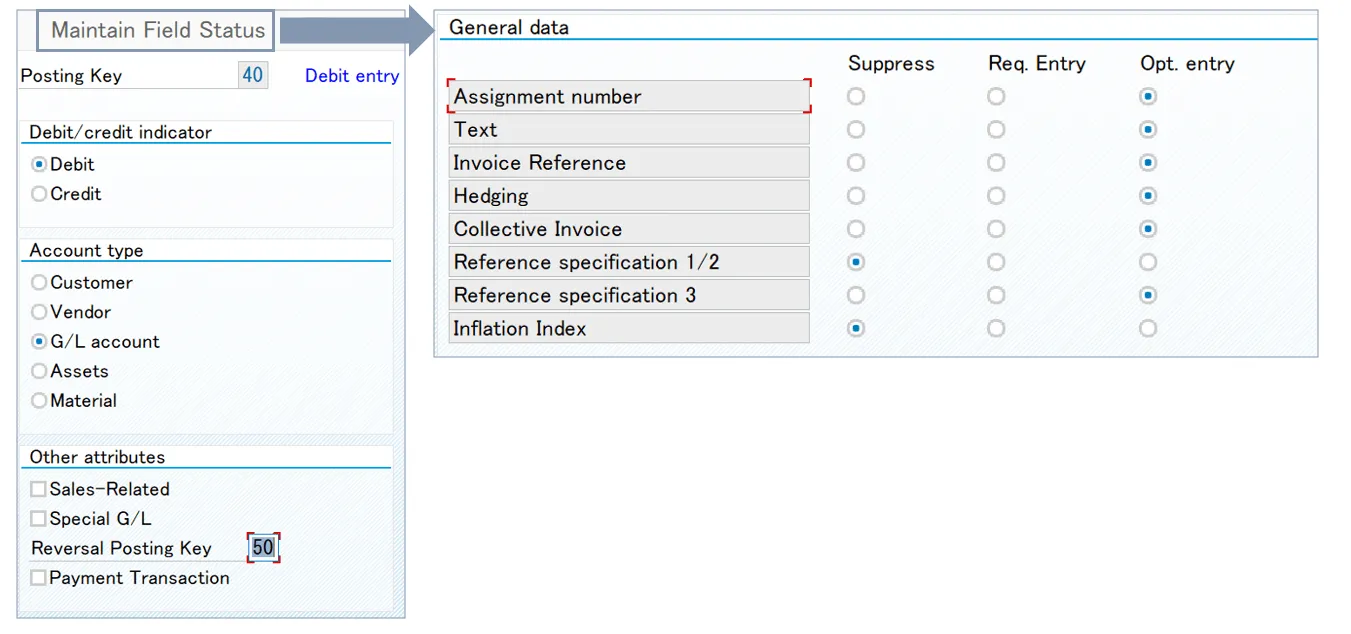Set Hedging to Req. Entry
The image size is (1351, 634).
pos(996,196)
